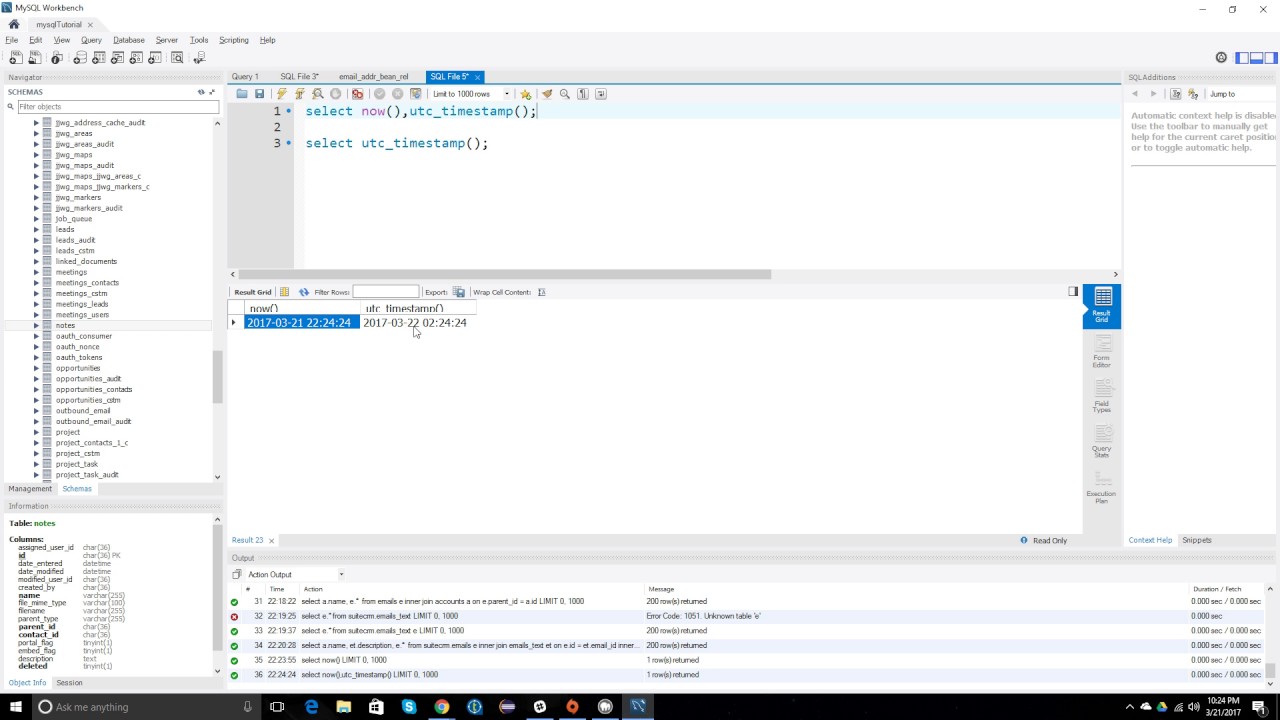Viewport: 1280px width, 720px height.
Task: Expand the meetings table node
Action: pos(36,272)
